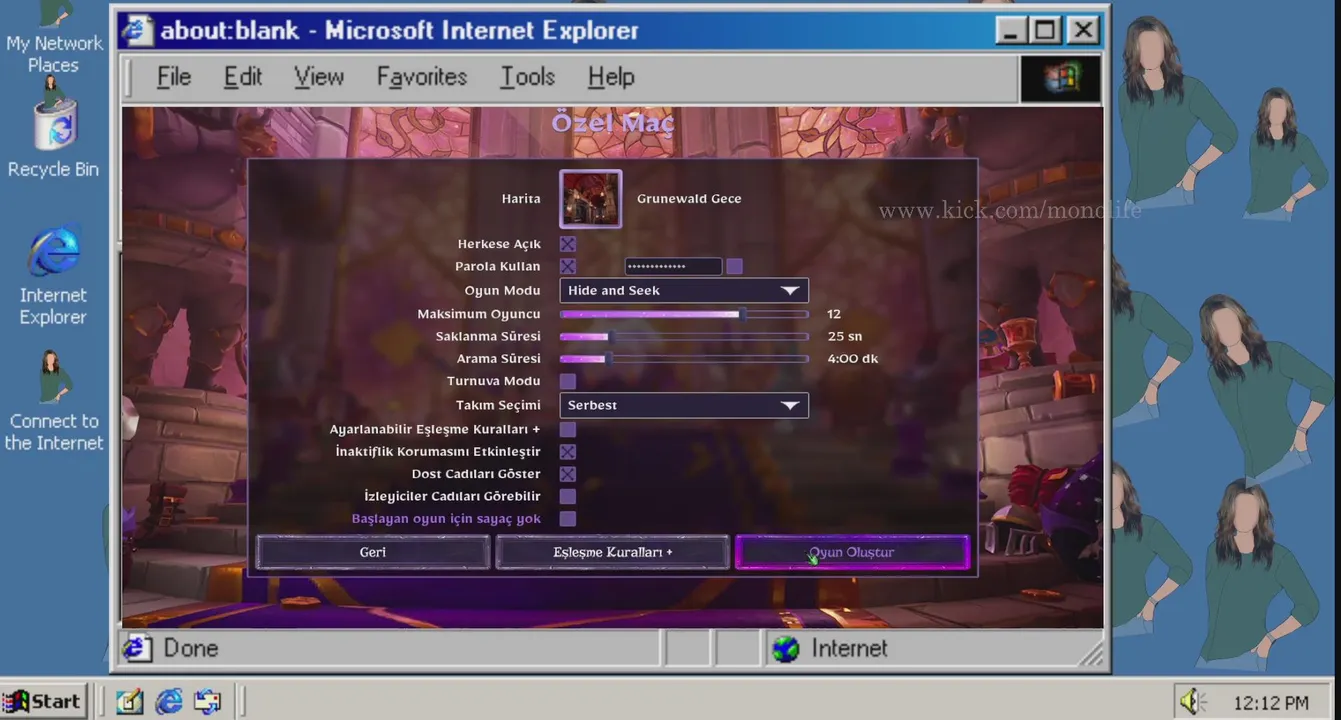
Task: Click the Start button on taskbar
Action: point(43,701)
